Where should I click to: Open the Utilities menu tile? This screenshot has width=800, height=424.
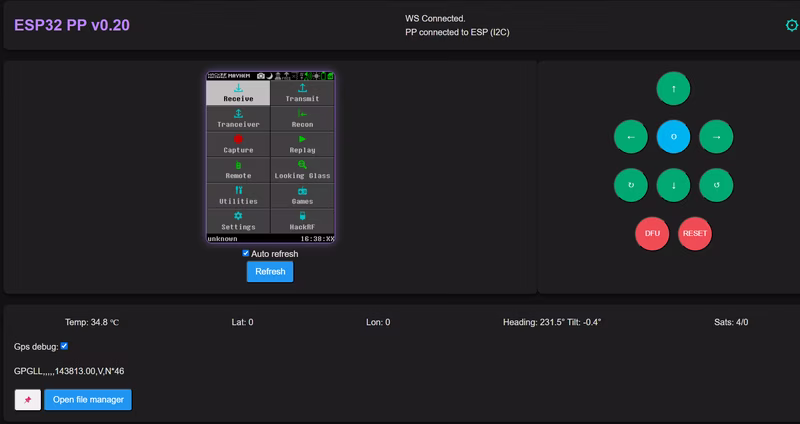[238, 195]
